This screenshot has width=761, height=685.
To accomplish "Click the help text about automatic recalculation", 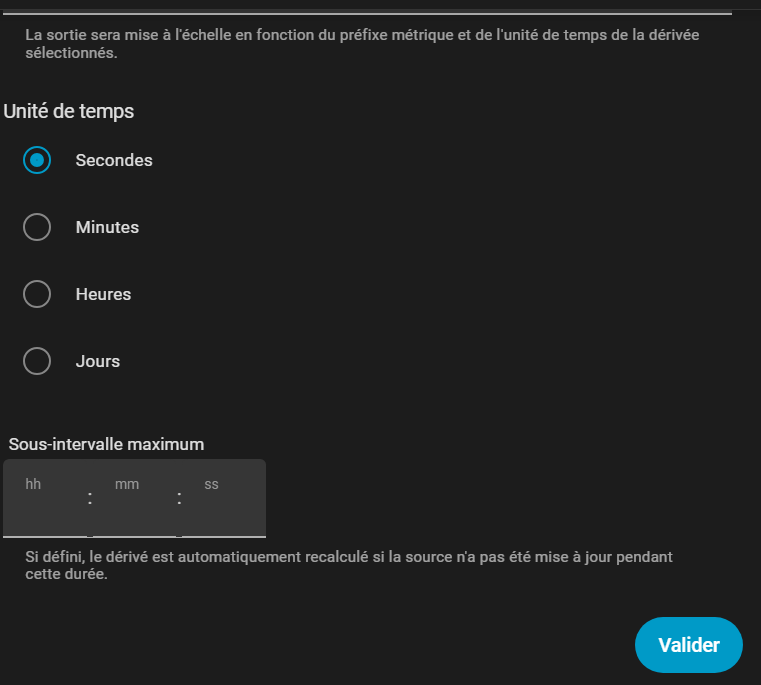I will coord(349,565).
